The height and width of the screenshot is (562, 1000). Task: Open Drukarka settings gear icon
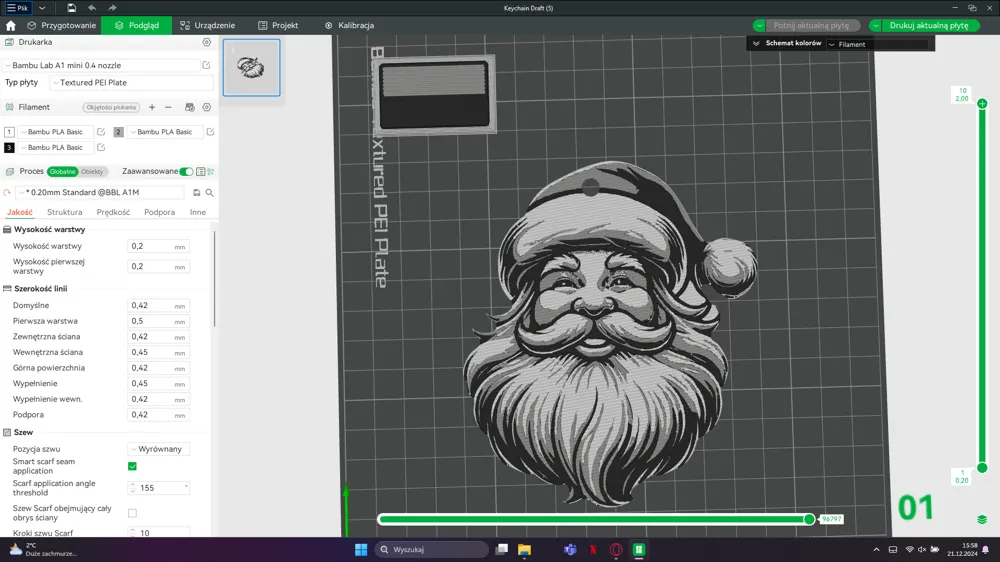pyautogui.click(x=207, y=42)
